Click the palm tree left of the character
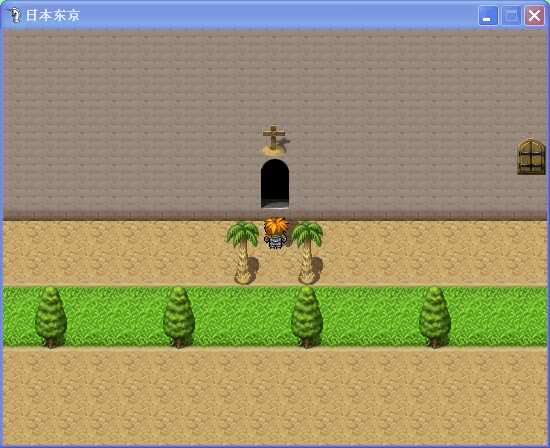This screenshot has width=550, height=448. coord(243,252)
